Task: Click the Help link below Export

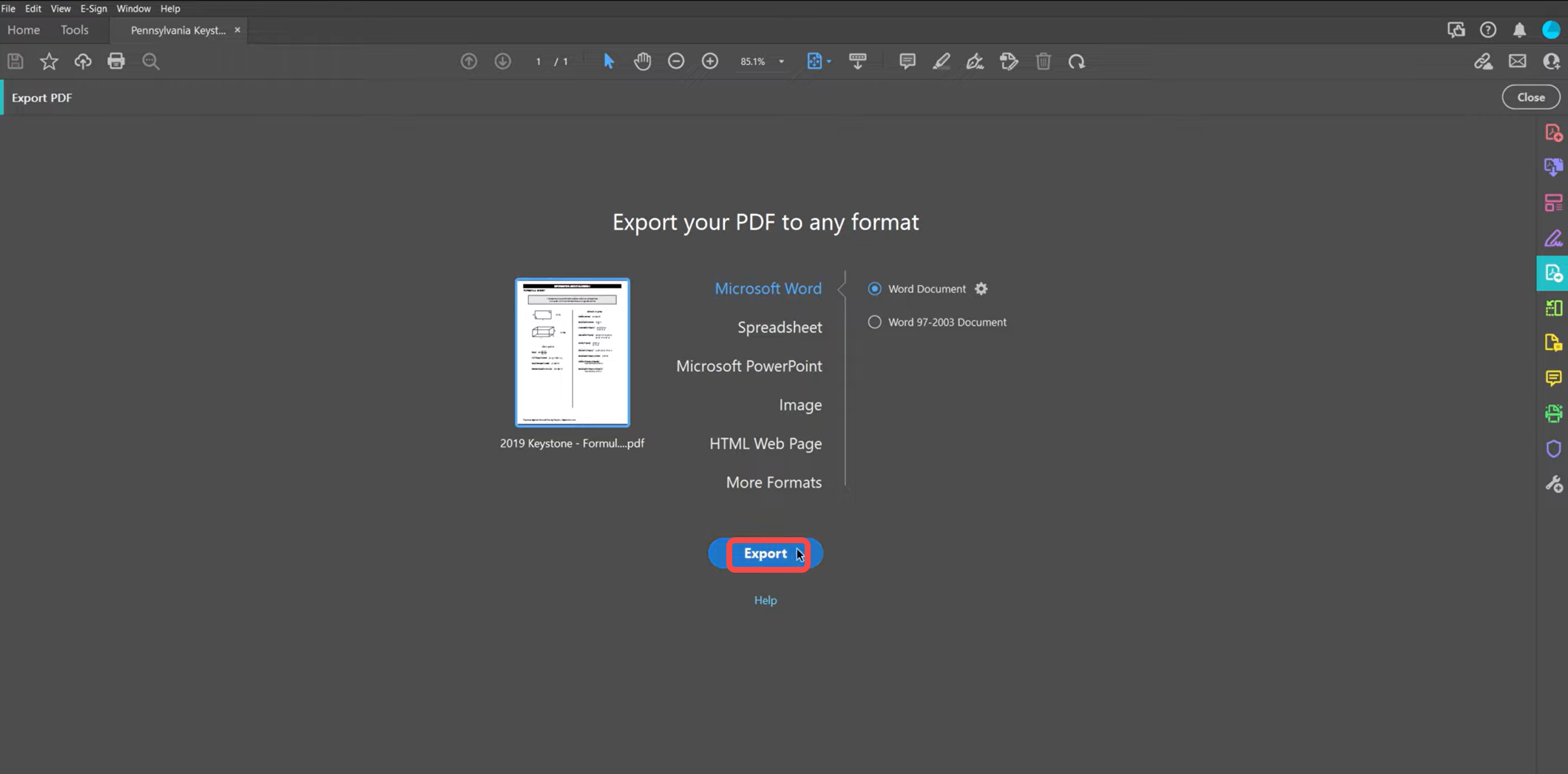Action: pyautogui.click(x=766, y=600)
